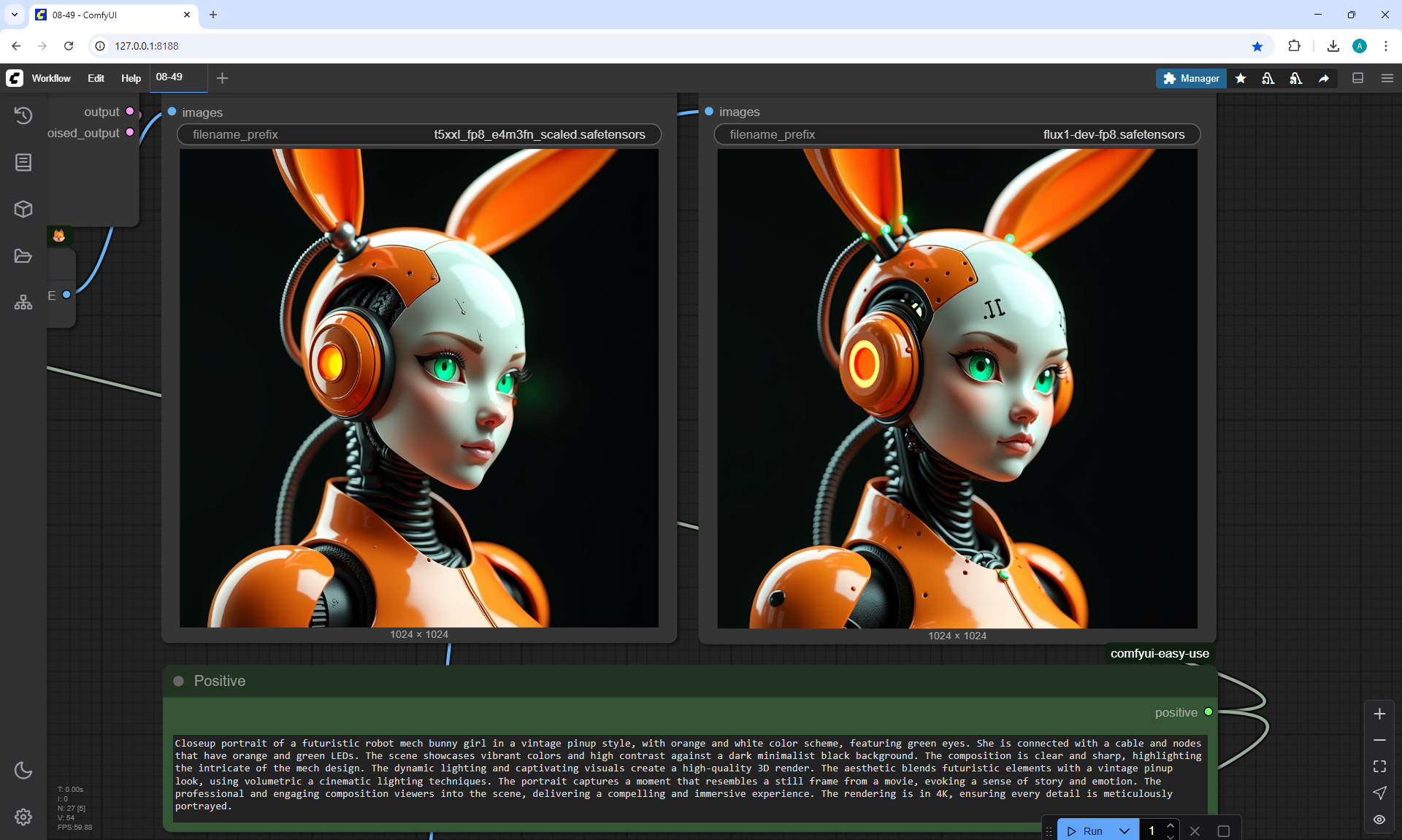
Task: Toggle the bottom panel icon
Action: point(1358,78)
